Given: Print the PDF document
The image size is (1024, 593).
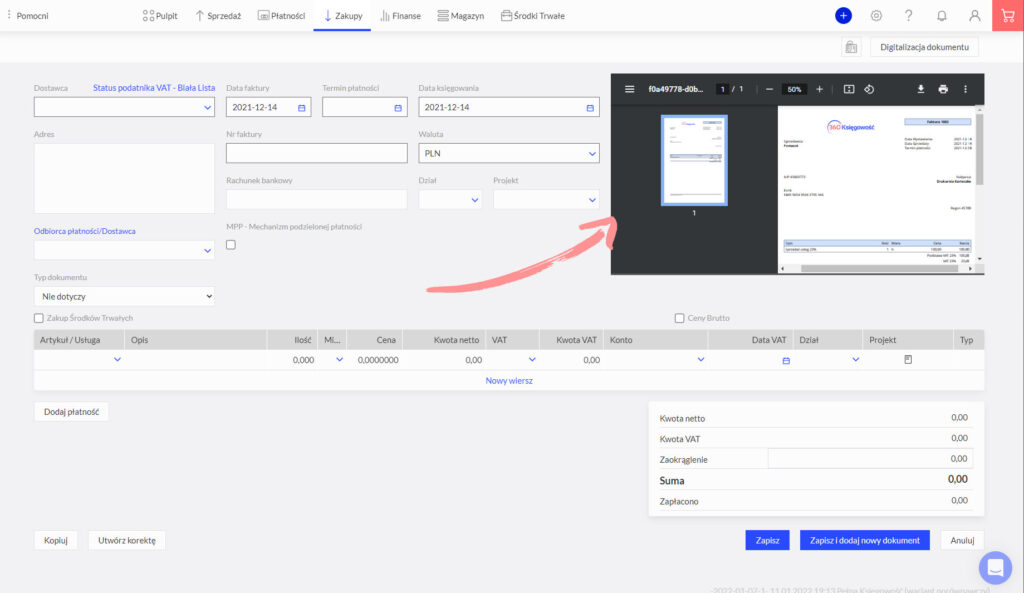Looking at the screenshot, I should click(x=943, y=89).
